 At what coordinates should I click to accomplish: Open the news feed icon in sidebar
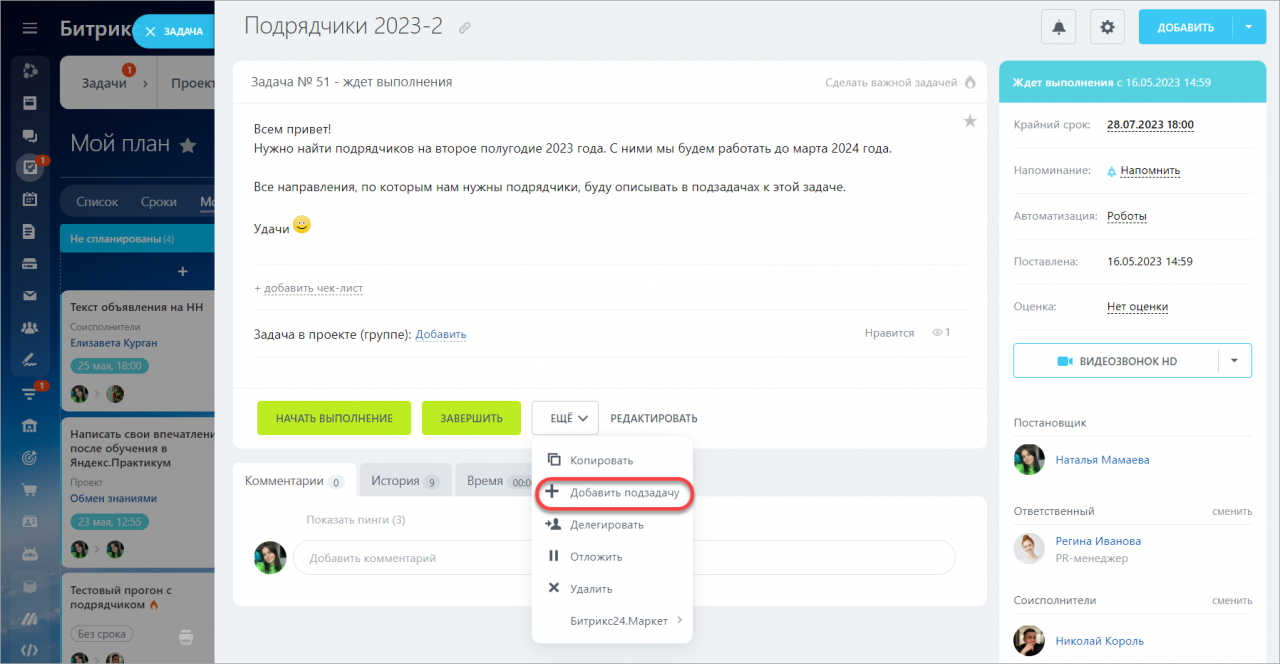(30, 103)
